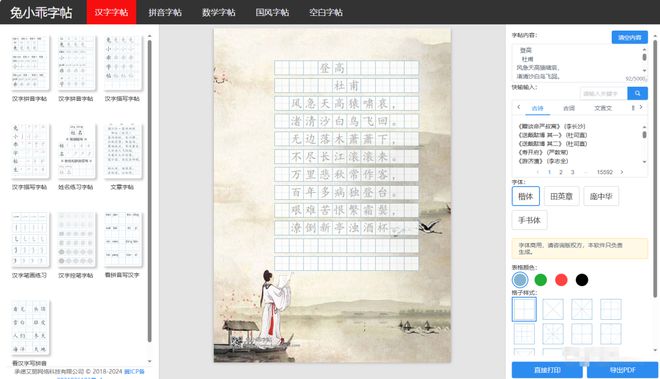Click the content textarea scroll-up arrow

coord(644,50)
